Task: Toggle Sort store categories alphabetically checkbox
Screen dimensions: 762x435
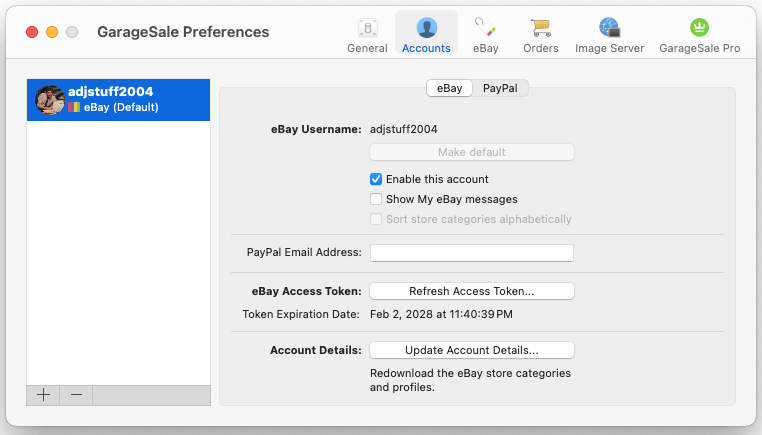Action: (376, 219)
